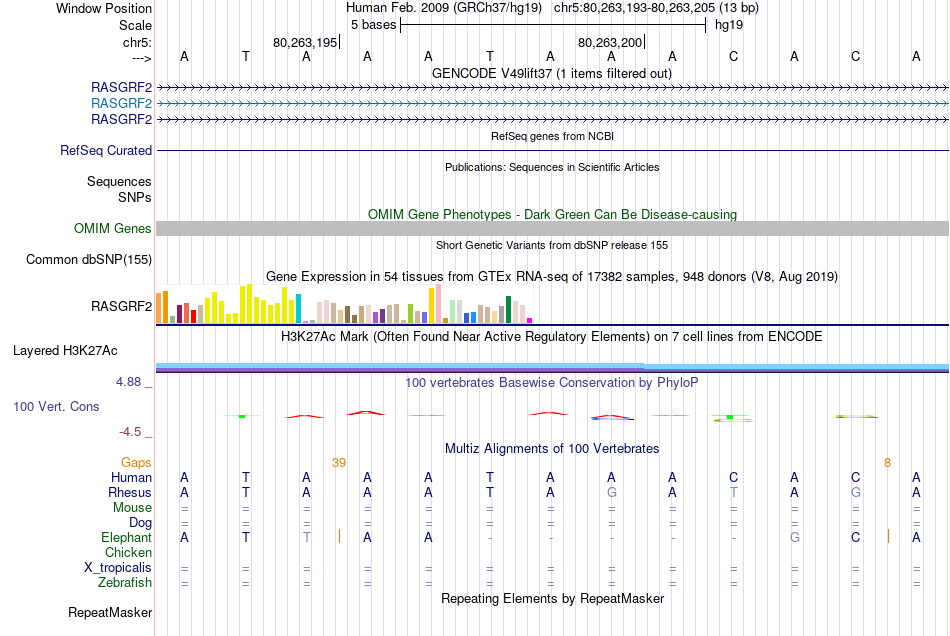Click the OMIM Genes label
Viewport: 950px width, 636px height.
[x=112, y=228]
